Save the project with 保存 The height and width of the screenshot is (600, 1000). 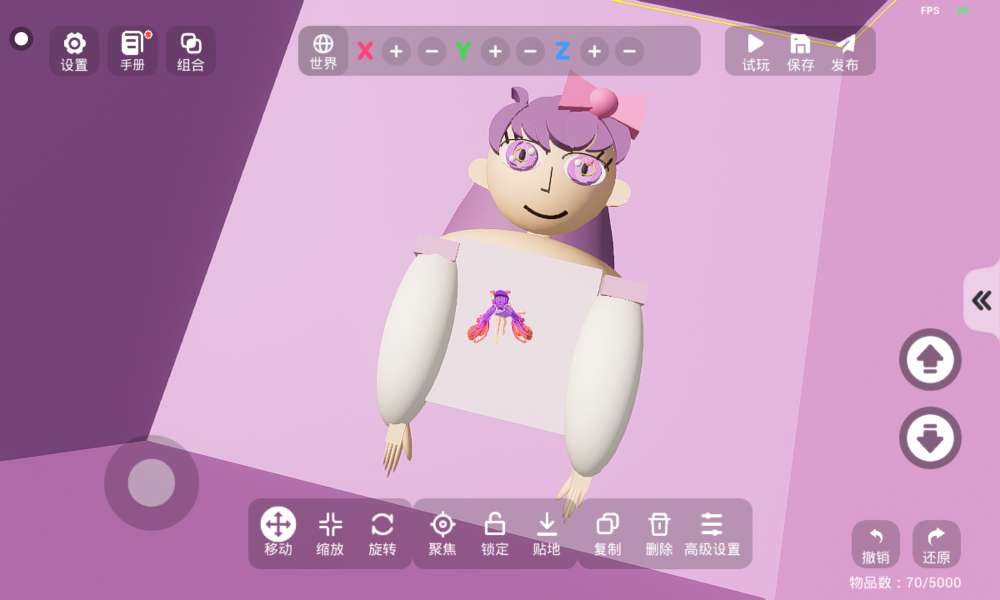(x=800, y=51)
